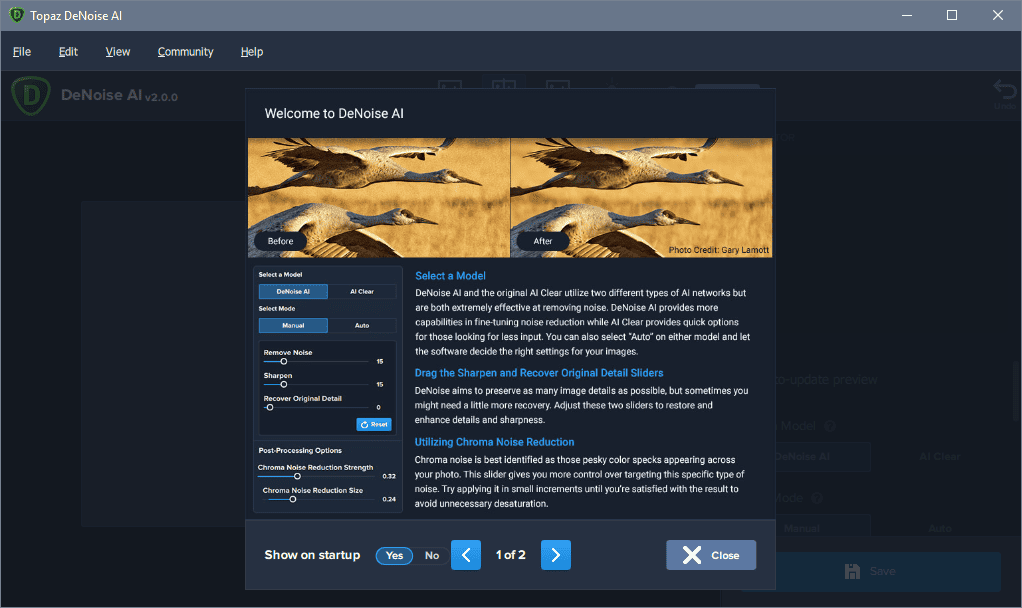Click the X icon on the Close button
The width and height of the screenshot is (1022, 608).
(692, 555)
